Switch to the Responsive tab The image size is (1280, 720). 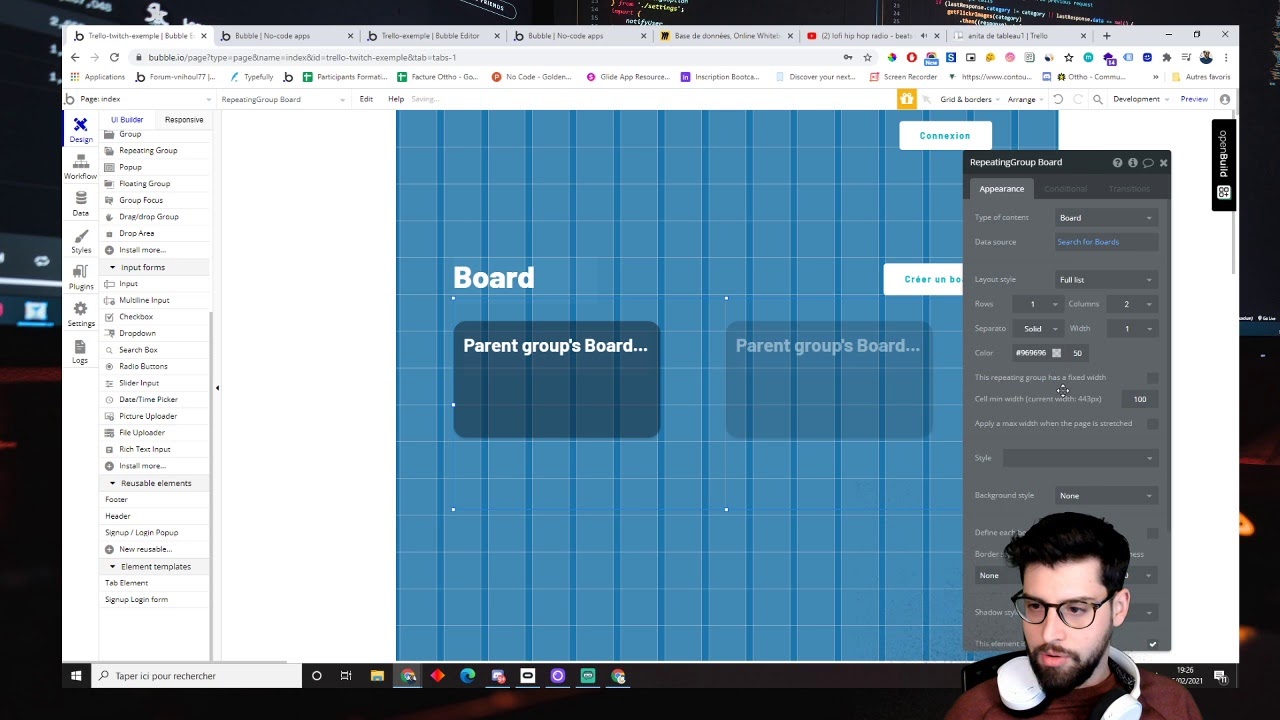coord(184,120)
